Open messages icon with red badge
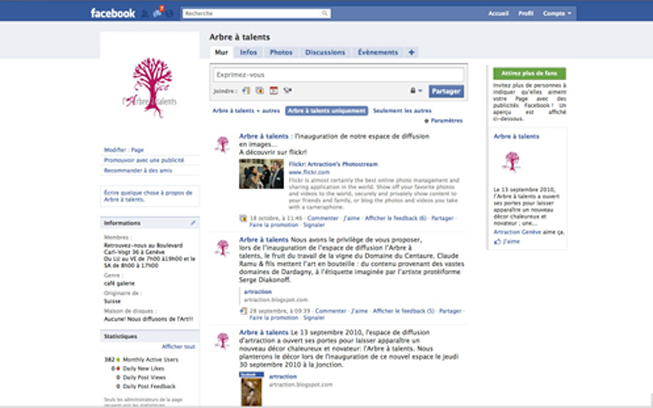The image size is (653, 408). tap(158, 13)
